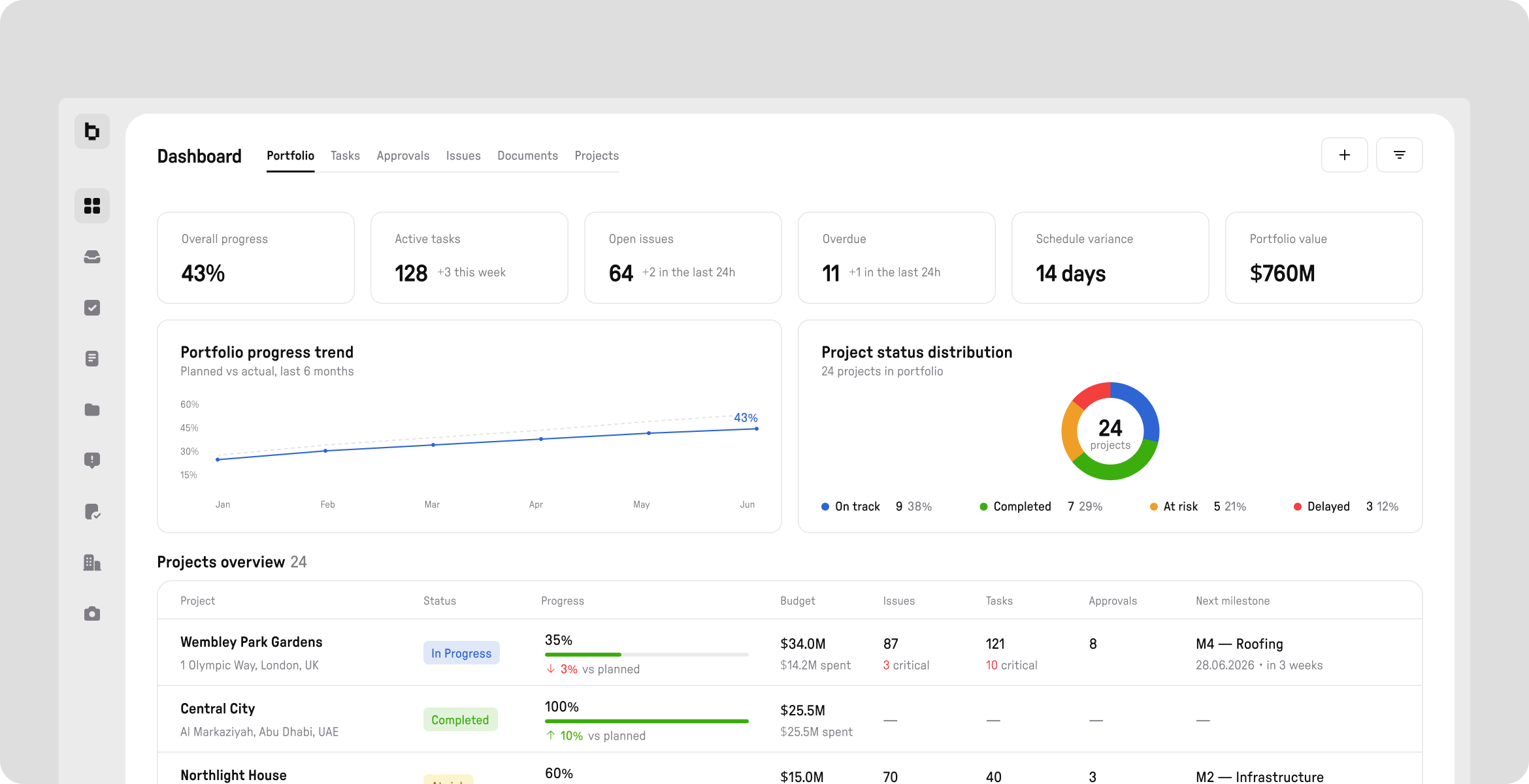Open the documents page icon in sidebar
This screenshot has width=1529, height=784.
coord(92,359)
